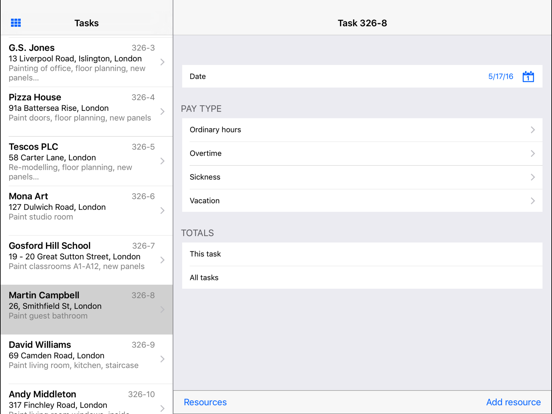Select the G.S. Jones task name
The image size is (552, 414).
[32, 48]
